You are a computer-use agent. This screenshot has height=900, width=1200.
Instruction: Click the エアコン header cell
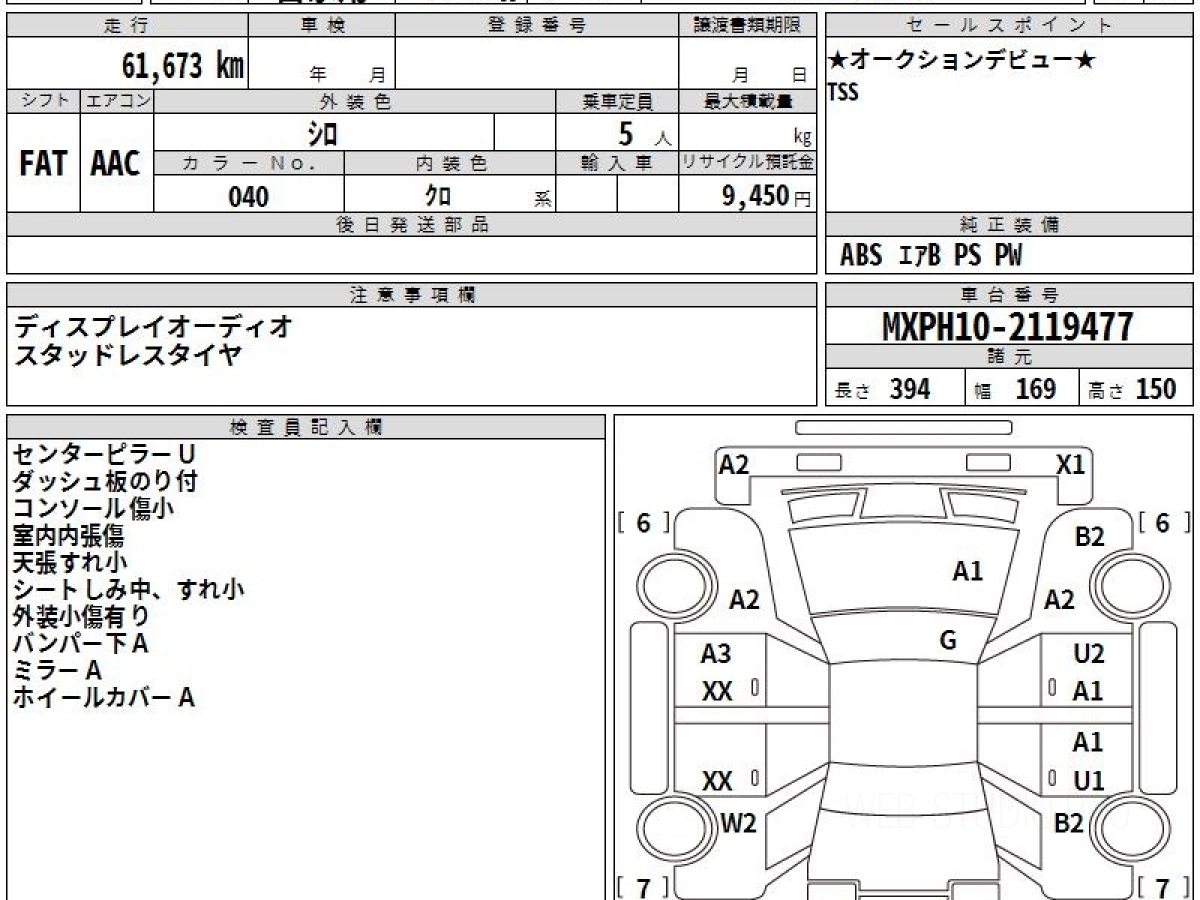(117, 101)
